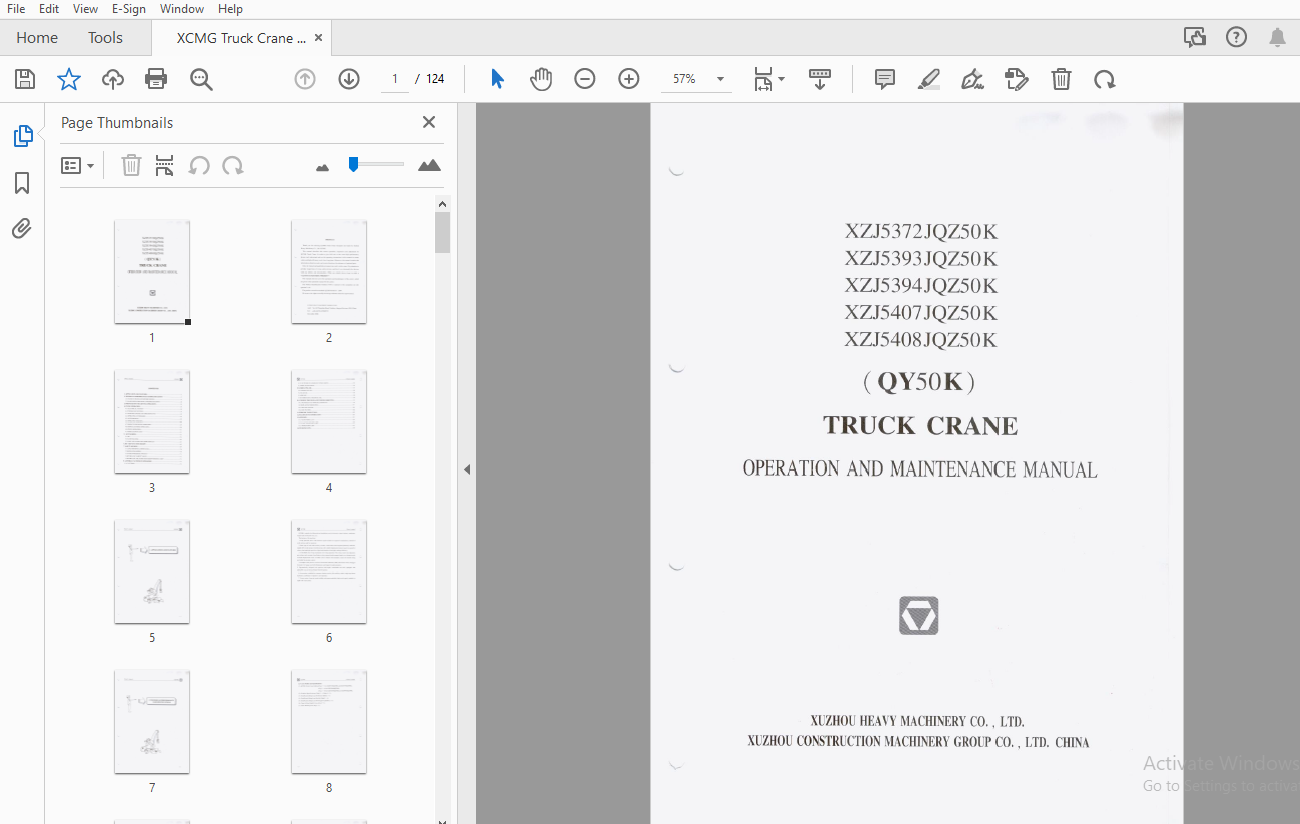The width and height of the screenshot is (1300, 824).
Task: Zoom out using minus circle icon
Action: point(585,79)
